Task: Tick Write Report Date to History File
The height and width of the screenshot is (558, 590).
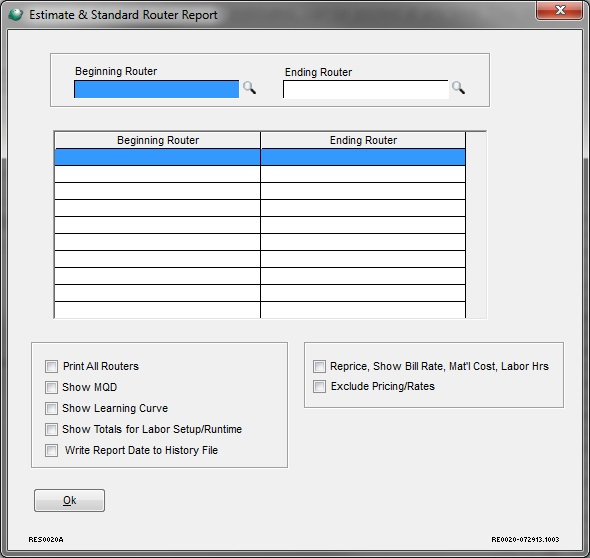Action: [x=51, y=450]
